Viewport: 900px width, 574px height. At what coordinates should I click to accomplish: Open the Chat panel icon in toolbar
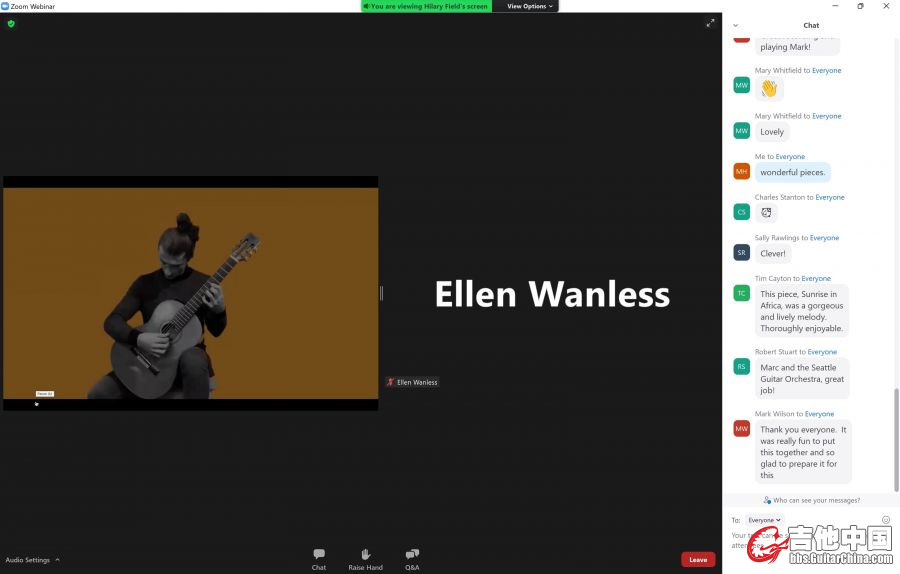318,555
